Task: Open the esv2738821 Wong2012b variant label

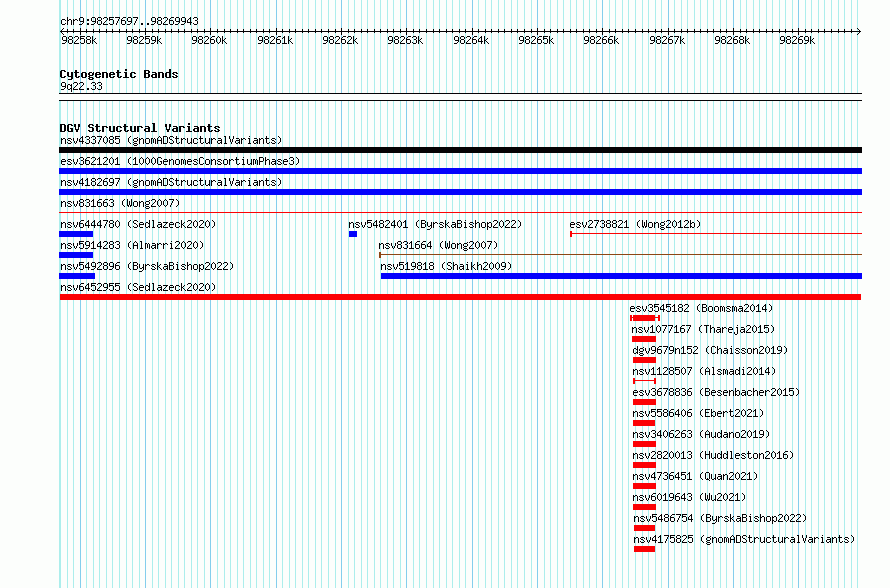Action: [635, 224]
